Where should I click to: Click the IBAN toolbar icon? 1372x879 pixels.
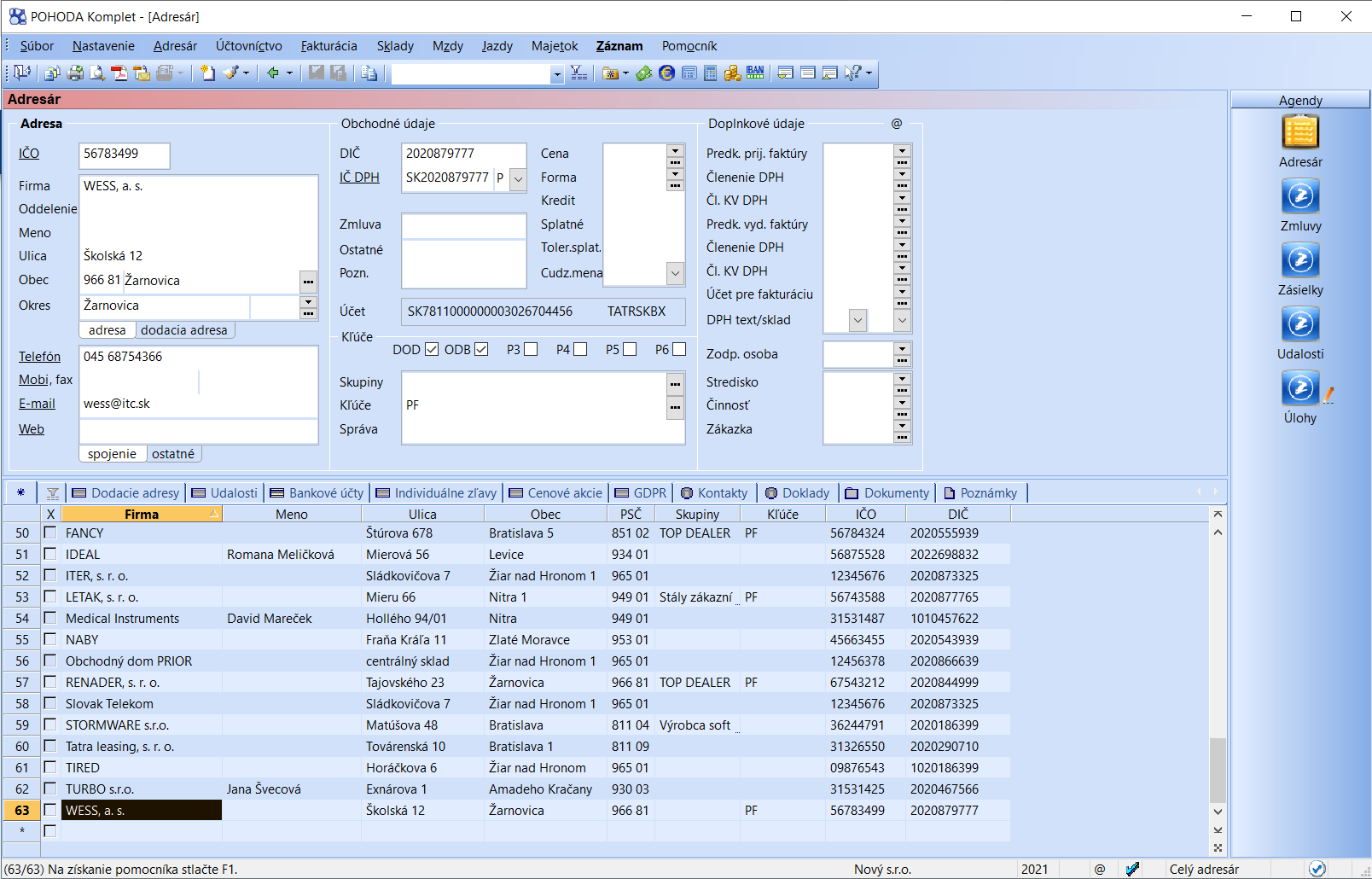coord(755,73)
